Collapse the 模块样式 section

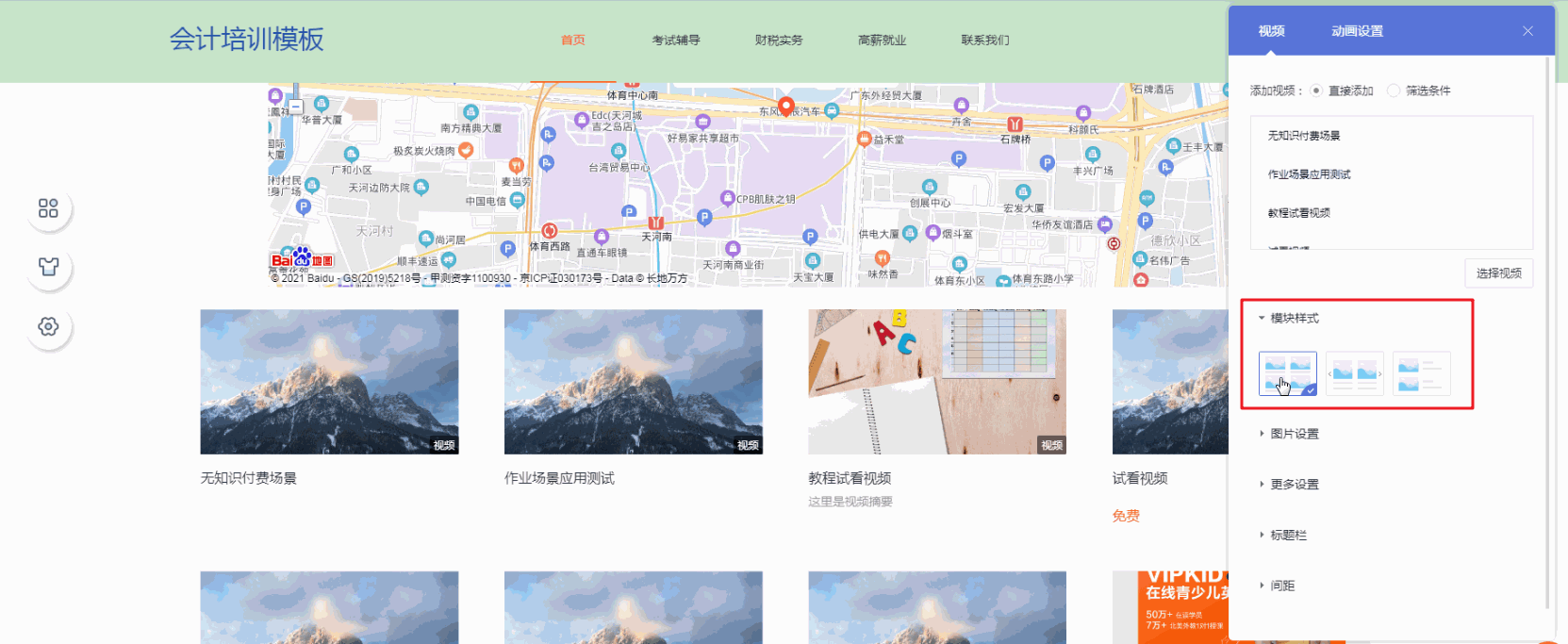1289,319
